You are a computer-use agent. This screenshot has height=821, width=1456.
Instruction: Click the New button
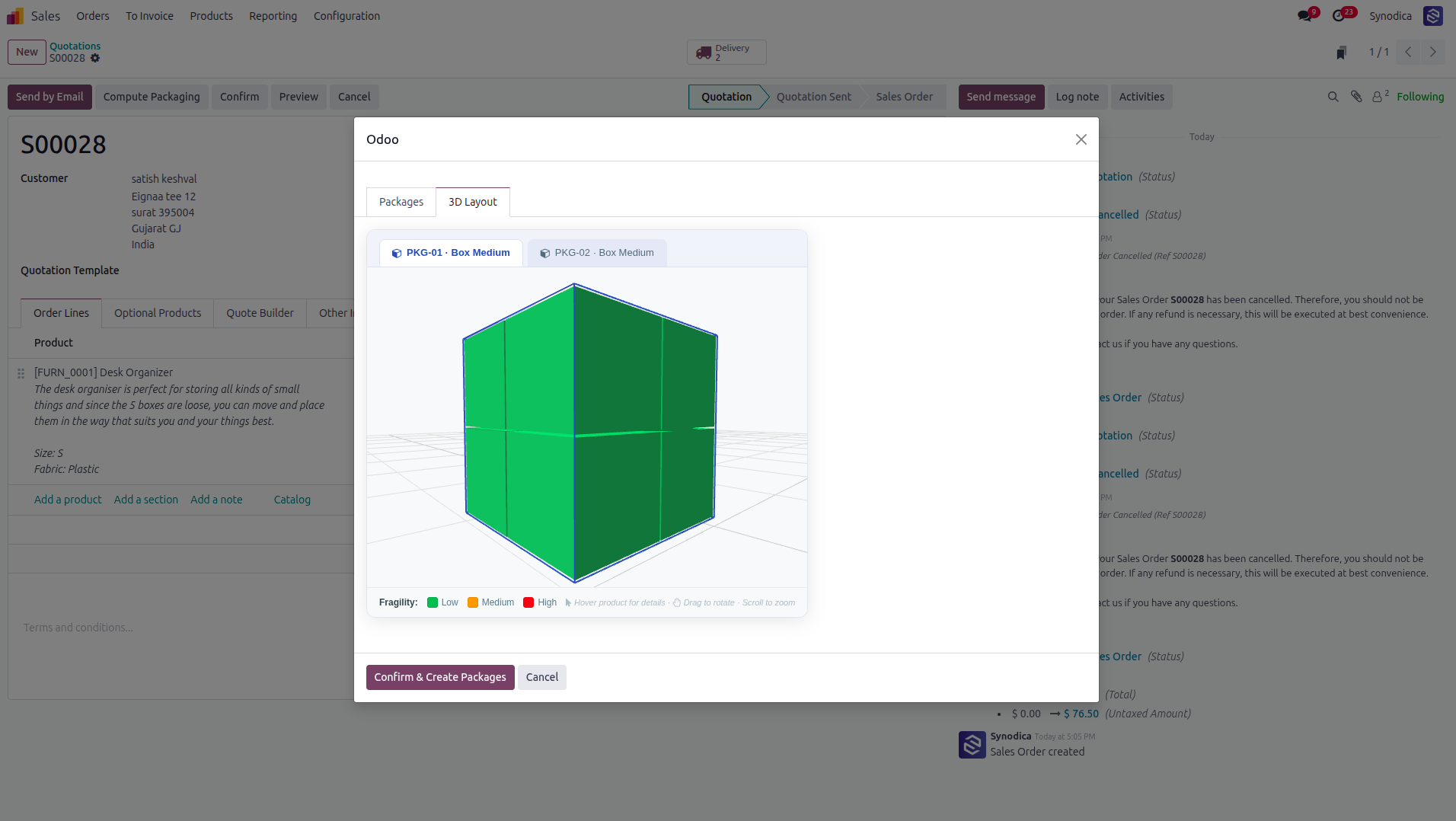coord(27,52)
